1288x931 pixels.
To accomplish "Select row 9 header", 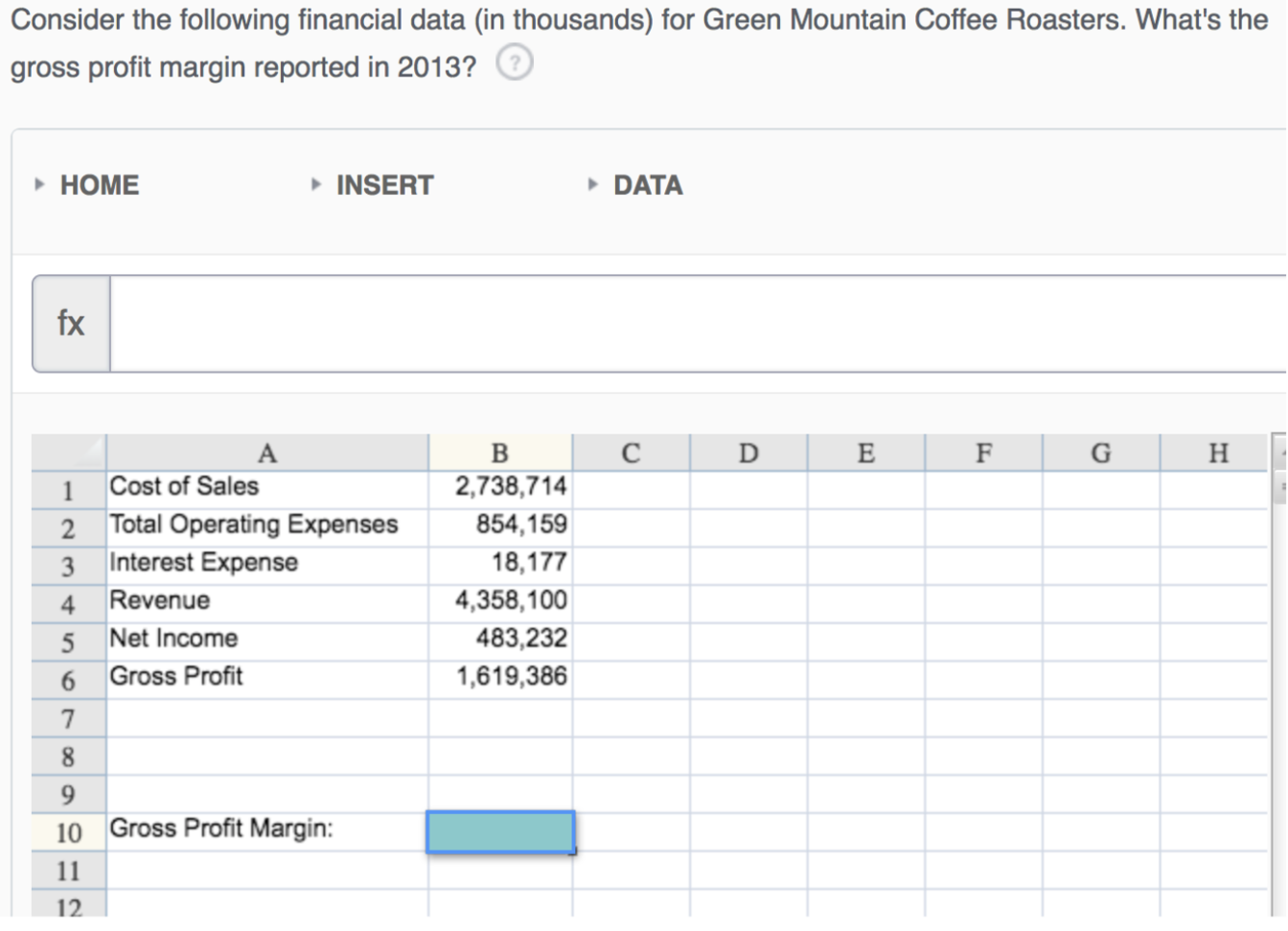I will coord(69,794).
